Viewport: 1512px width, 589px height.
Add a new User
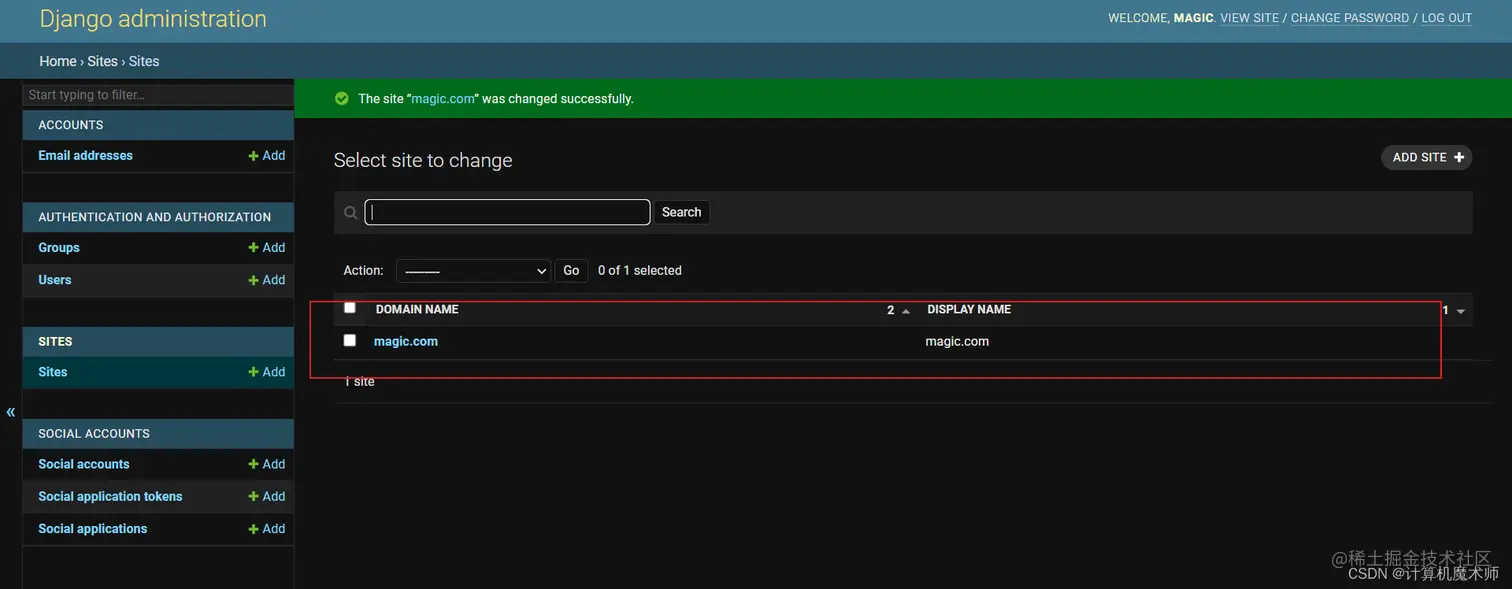click(267, 280)
